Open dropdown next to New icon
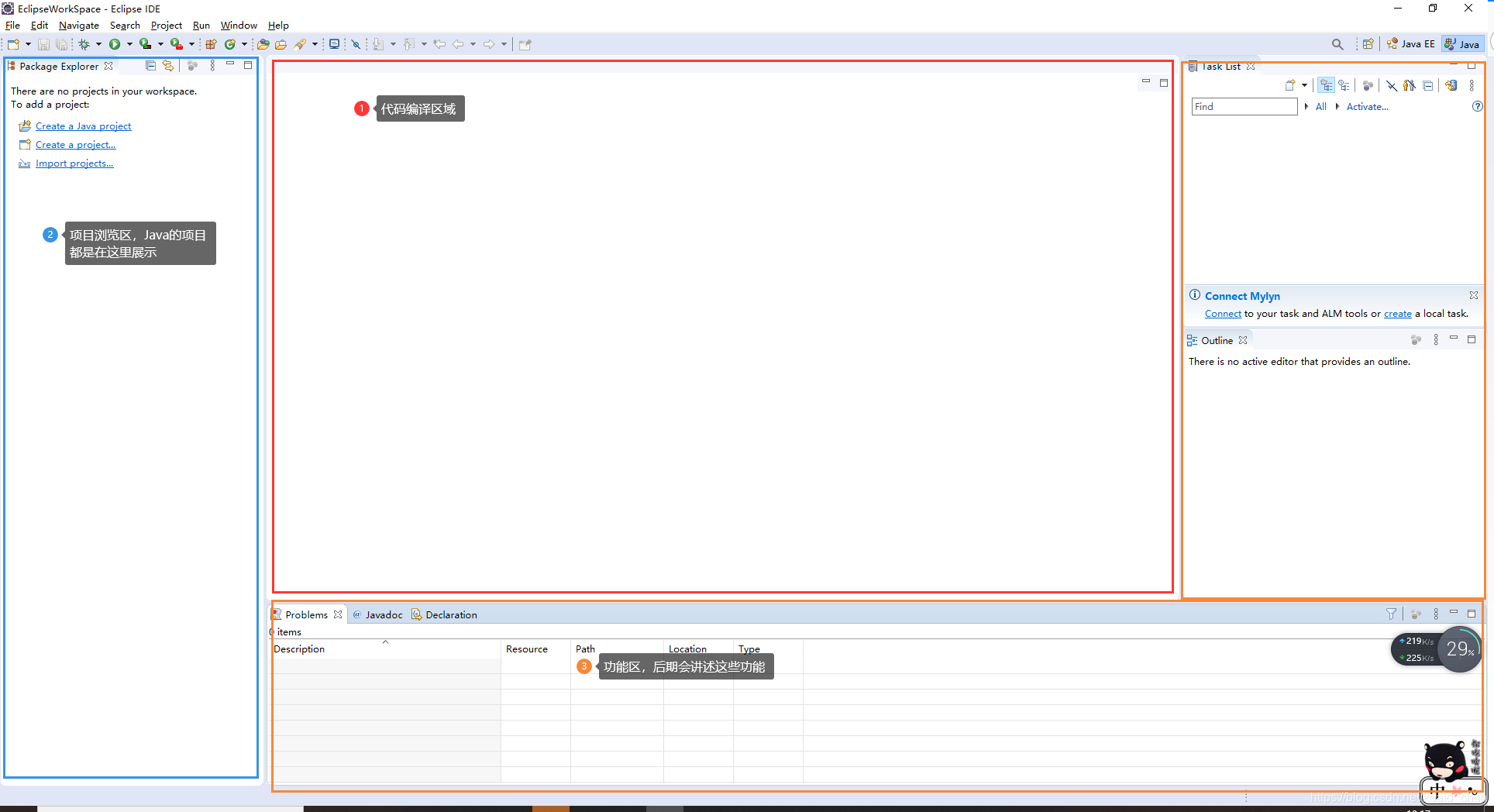Screen dimensions: 1494x812 [x=28, y=44]
